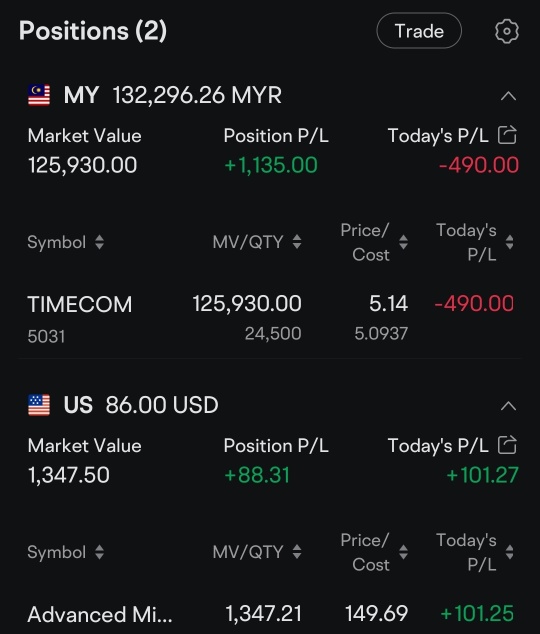Screen dimensions: 540x634
Task: Tap the United States flag icon
Action: [39, 405]
